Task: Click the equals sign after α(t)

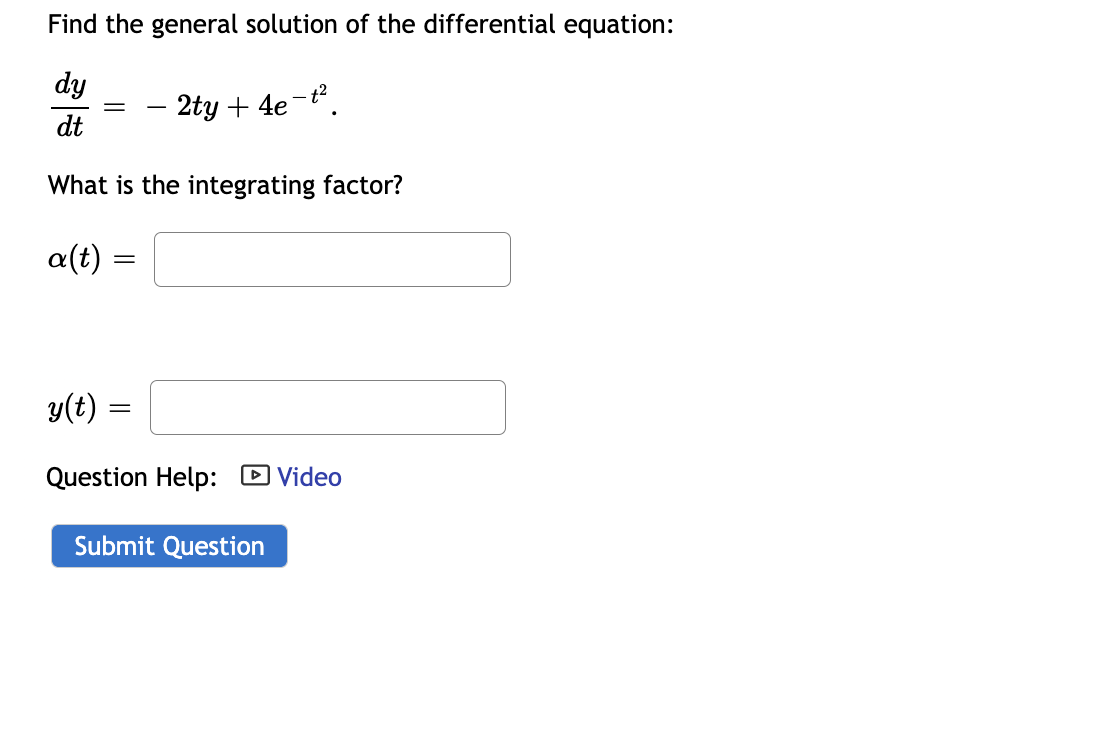Action: pos(124,260)
